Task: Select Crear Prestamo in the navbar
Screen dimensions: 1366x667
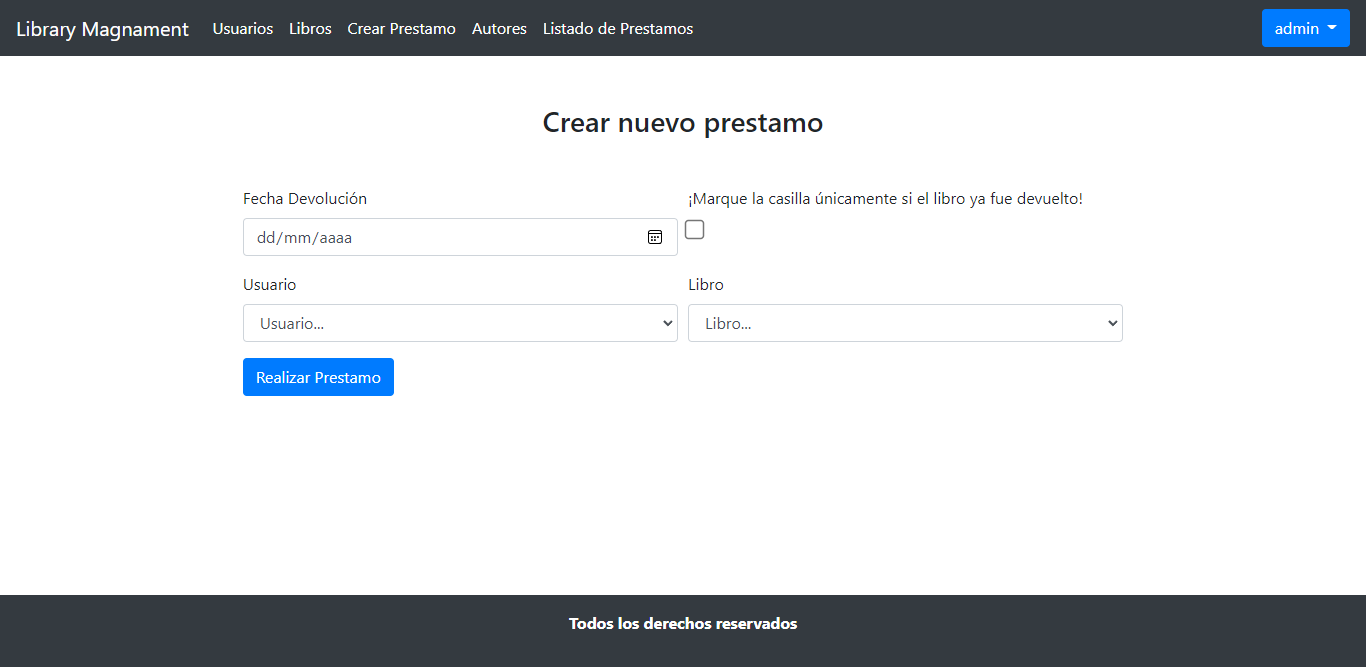Action: click(402, 29)
